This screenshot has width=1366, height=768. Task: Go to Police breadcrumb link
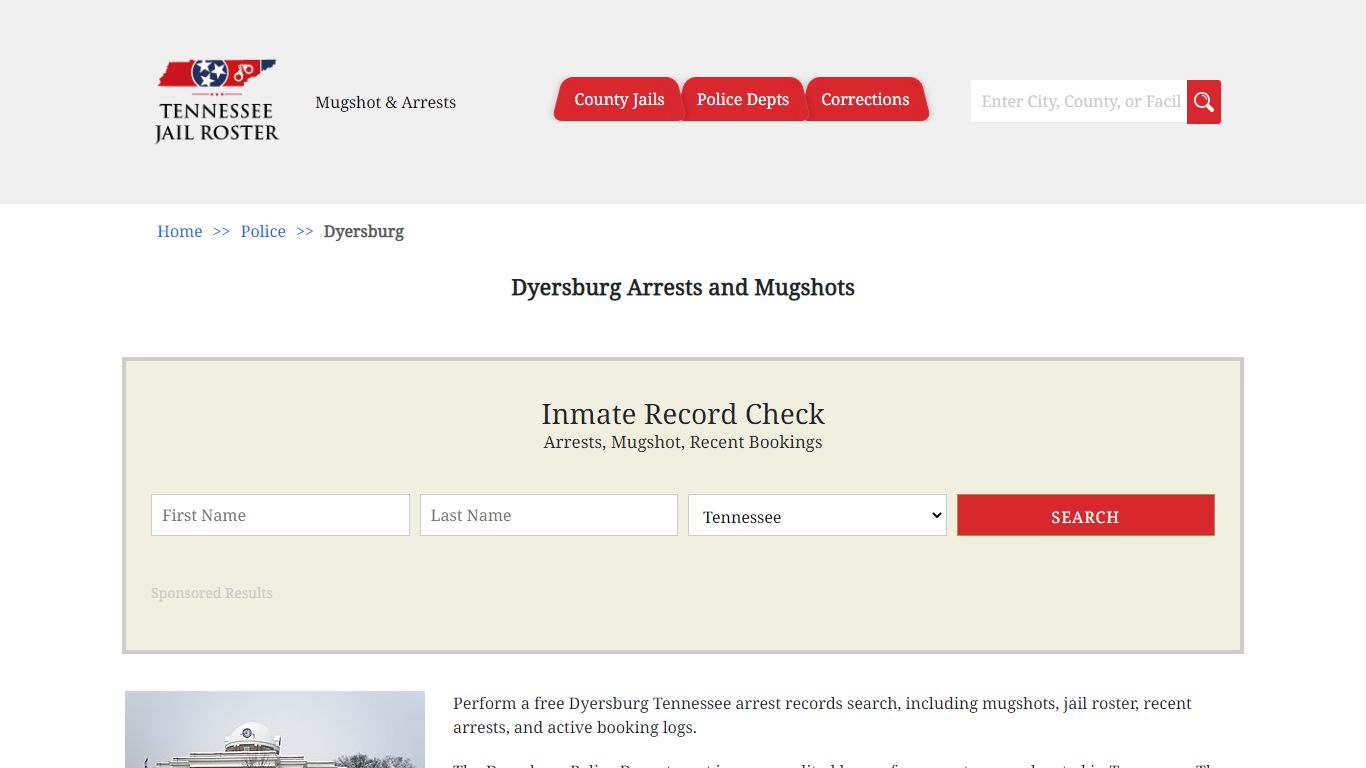click(263, 231)
